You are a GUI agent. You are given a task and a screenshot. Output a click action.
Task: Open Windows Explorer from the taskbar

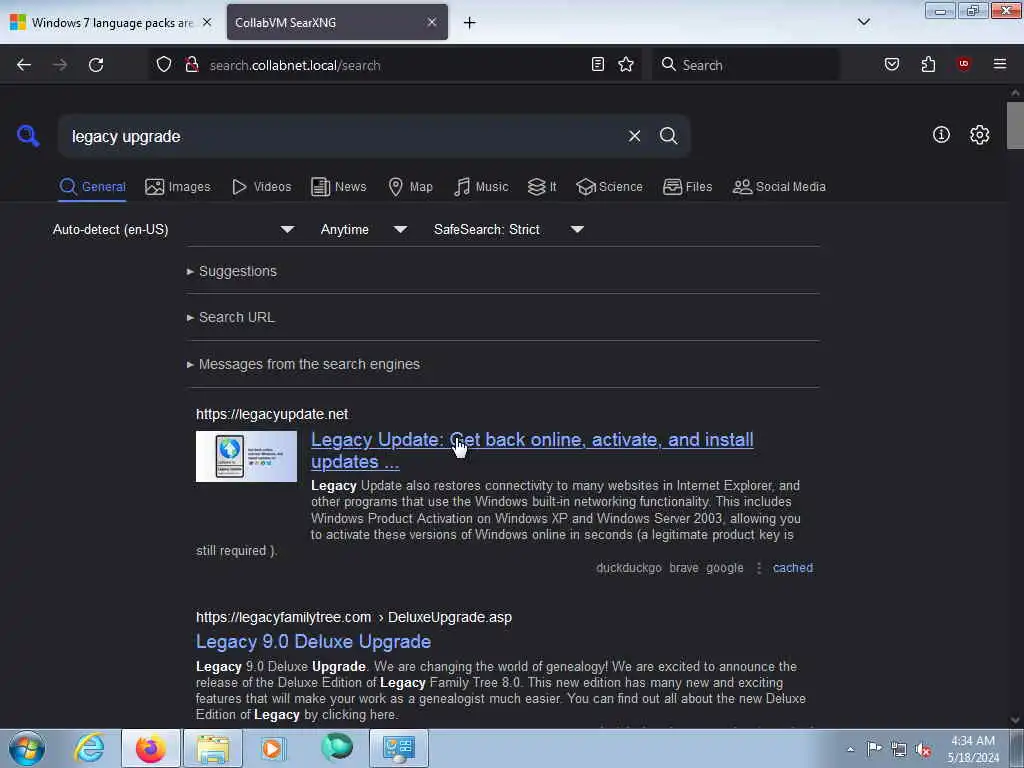tap(213, 748)
